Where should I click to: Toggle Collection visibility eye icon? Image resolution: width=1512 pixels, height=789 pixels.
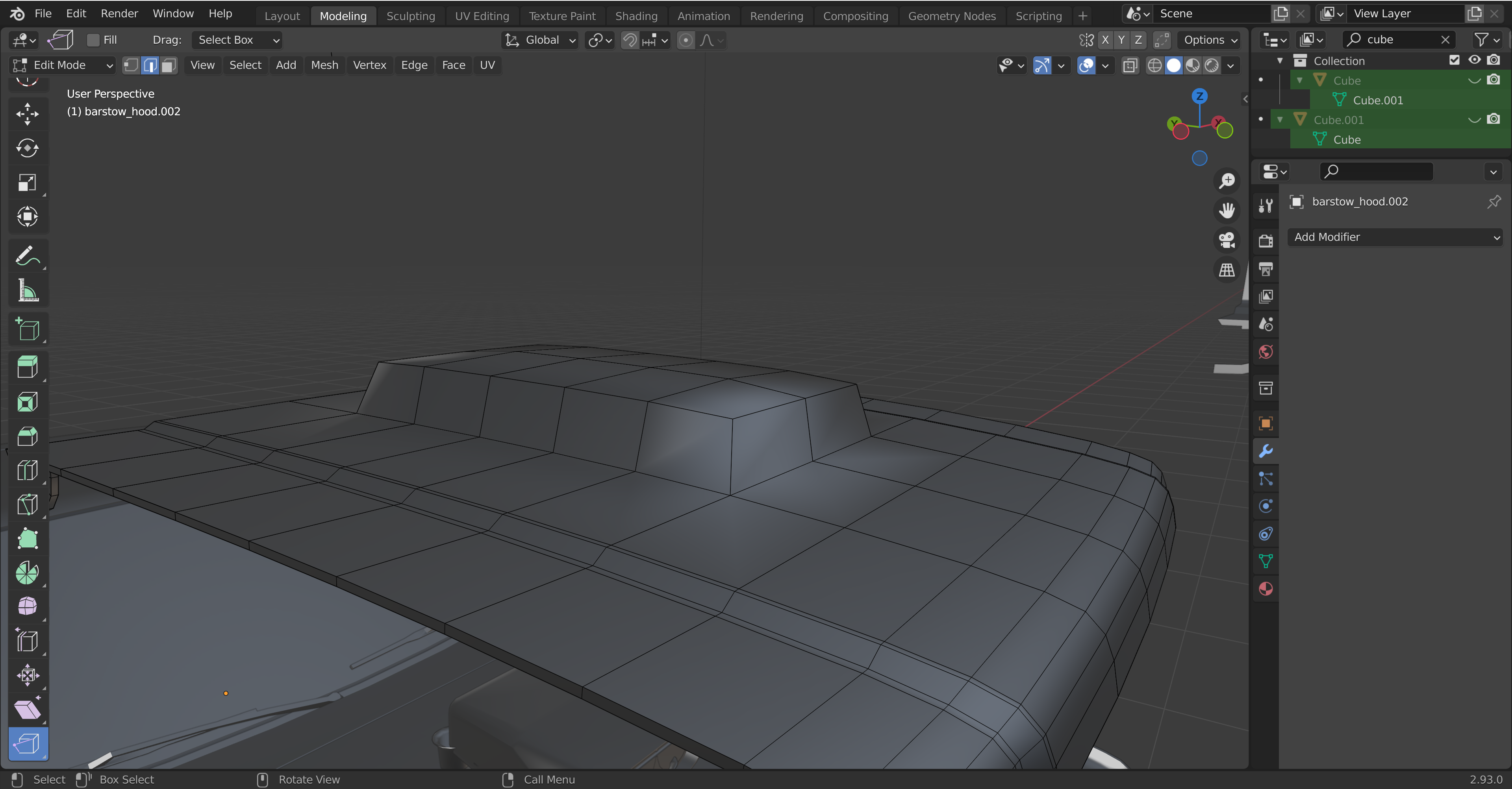point(1474,61)
